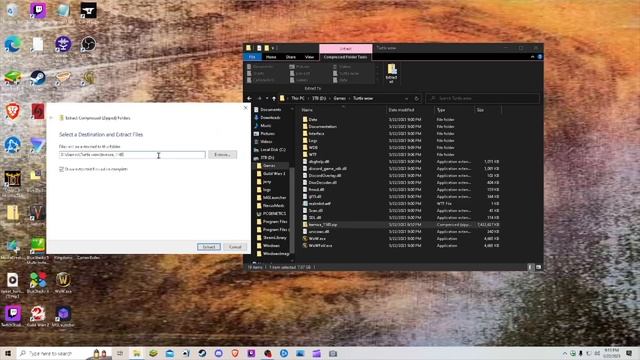Click Extract all icon in the ribbon

pos(391,73)
